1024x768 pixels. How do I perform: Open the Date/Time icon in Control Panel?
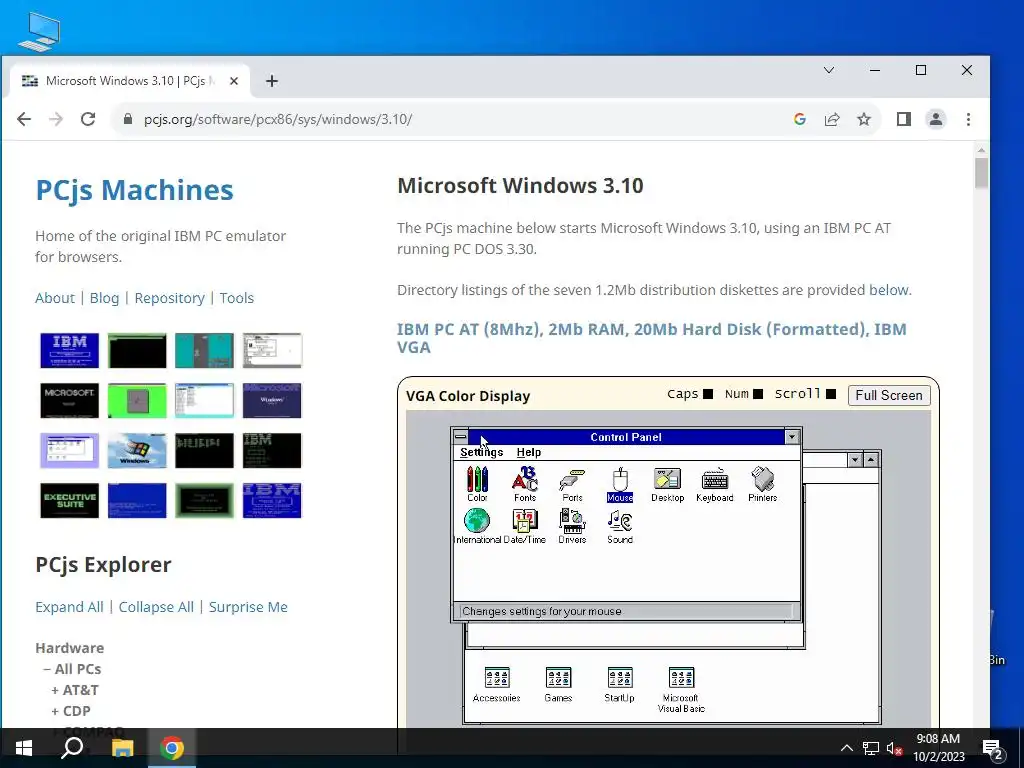(524, 526)
